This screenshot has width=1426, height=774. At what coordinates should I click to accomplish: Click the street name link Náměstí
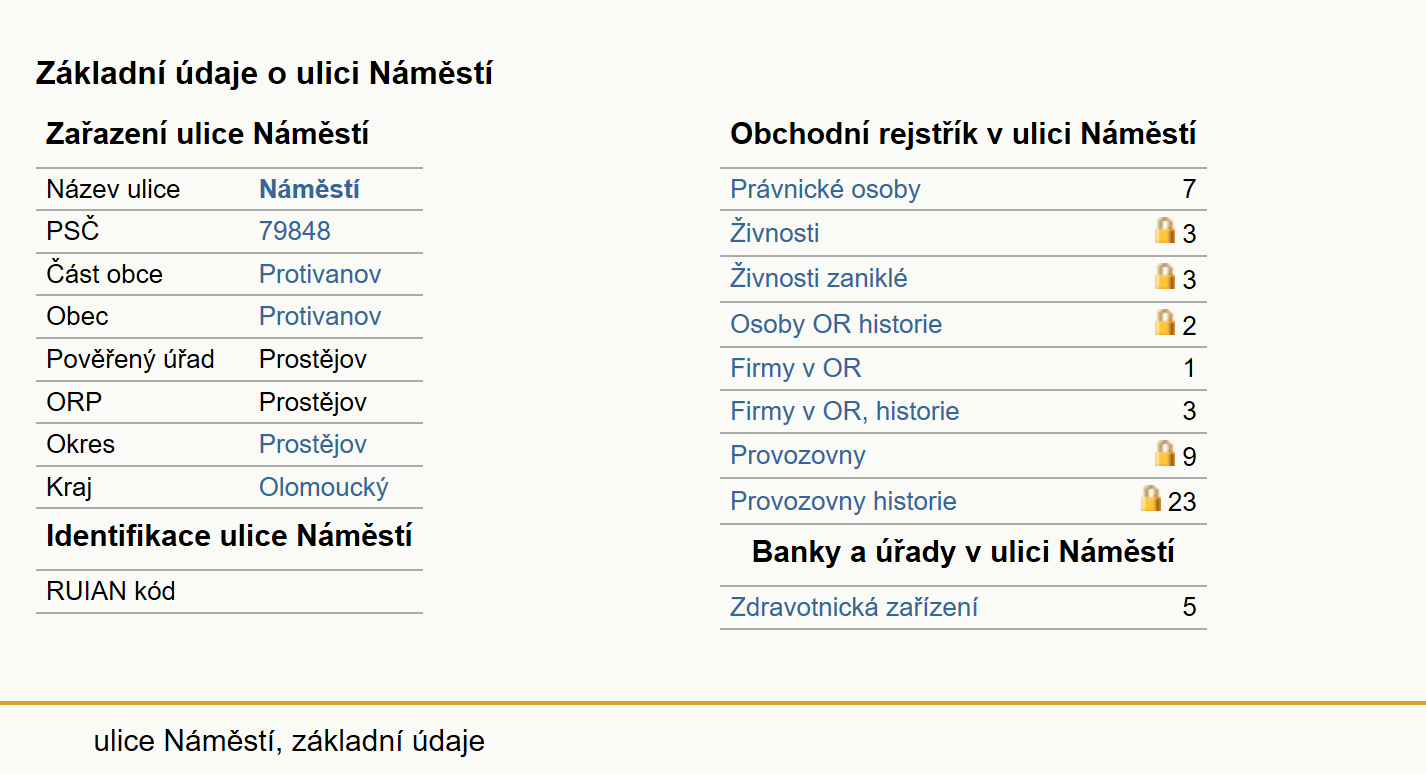coord(310,189)
